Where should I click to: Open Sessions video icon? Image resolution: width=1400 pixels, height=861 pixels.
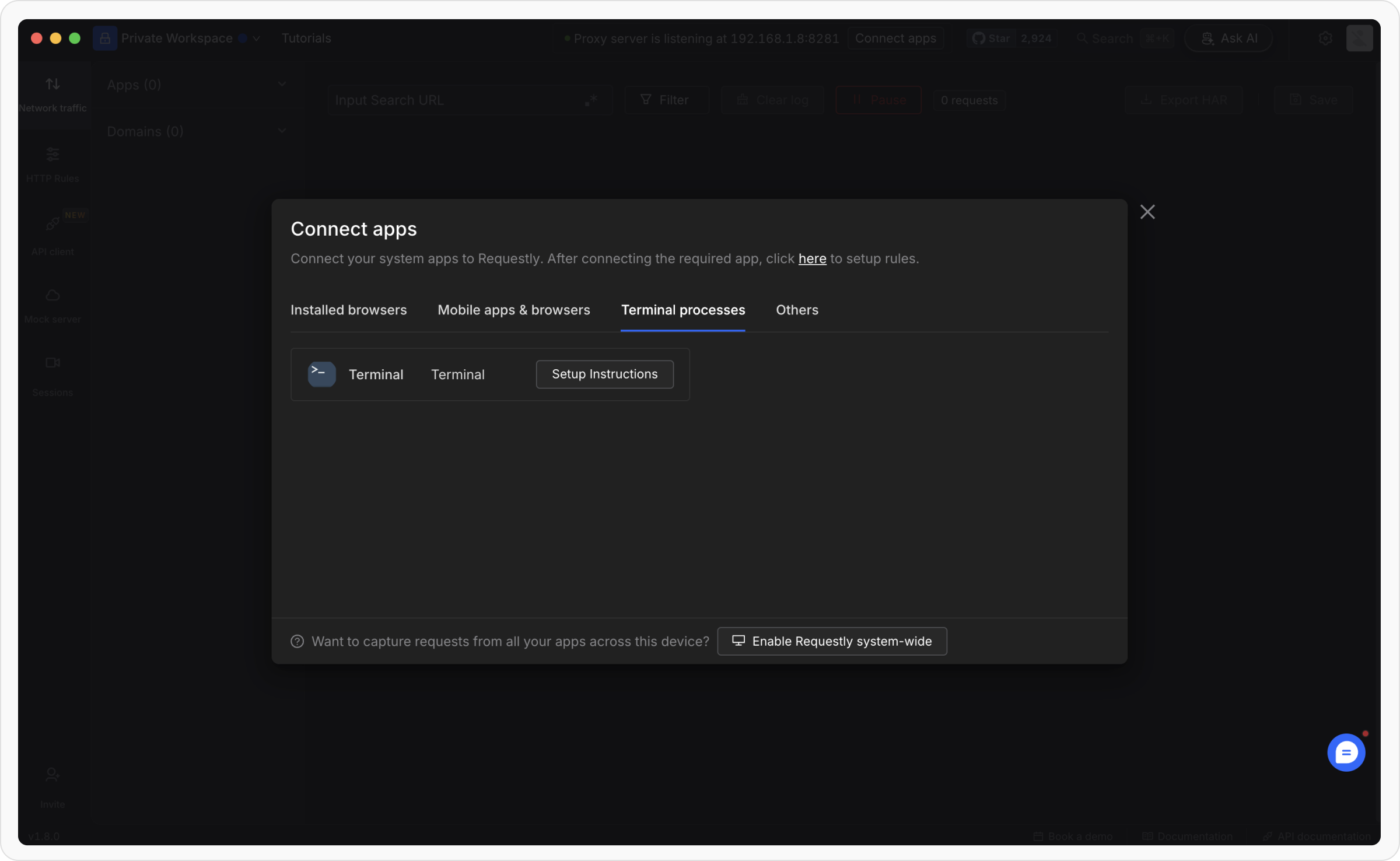pos(52,363)
